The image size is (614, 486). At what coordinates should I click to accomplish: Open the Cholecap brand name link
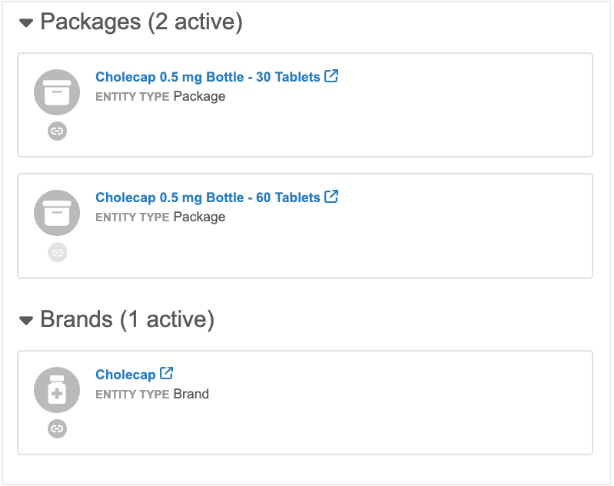pos(125,375)
